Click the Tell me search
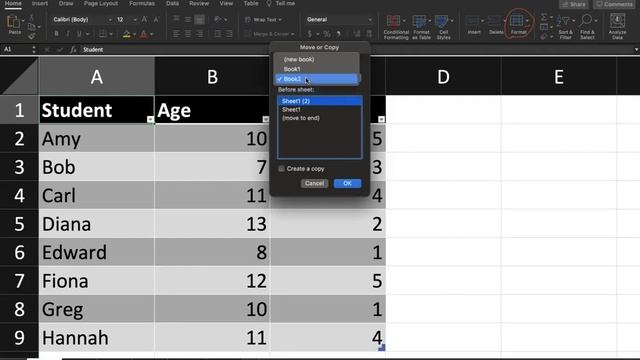Screen dimensions: 640x360 (x=281, y=3)
